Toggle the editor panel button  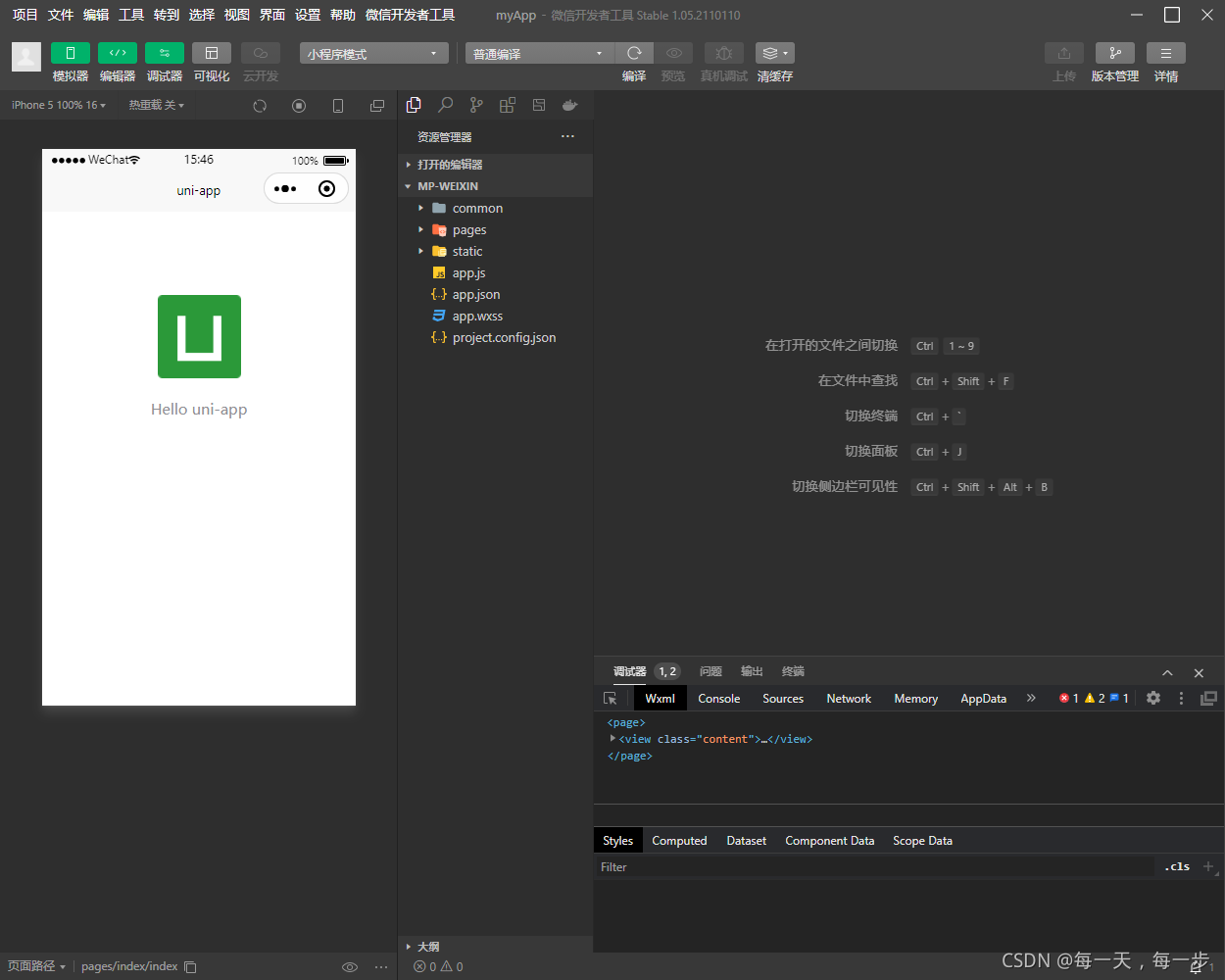pyautogui.click(x=118, y=53)
